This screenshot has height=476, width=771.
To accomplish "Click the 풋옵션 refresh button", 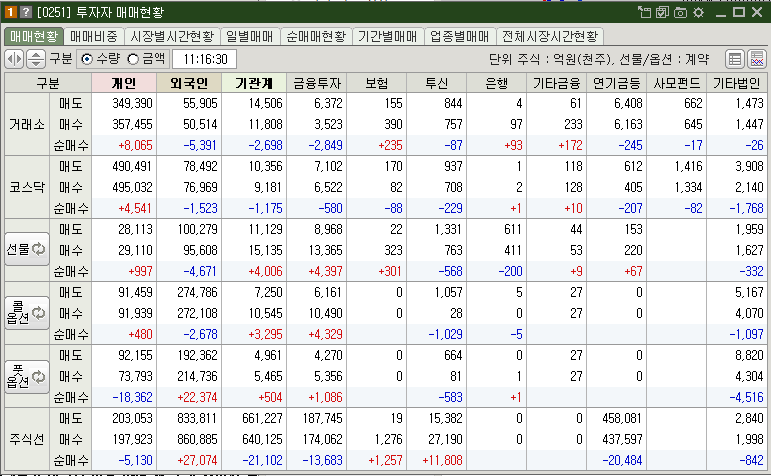I will click(x=27, y=376).
